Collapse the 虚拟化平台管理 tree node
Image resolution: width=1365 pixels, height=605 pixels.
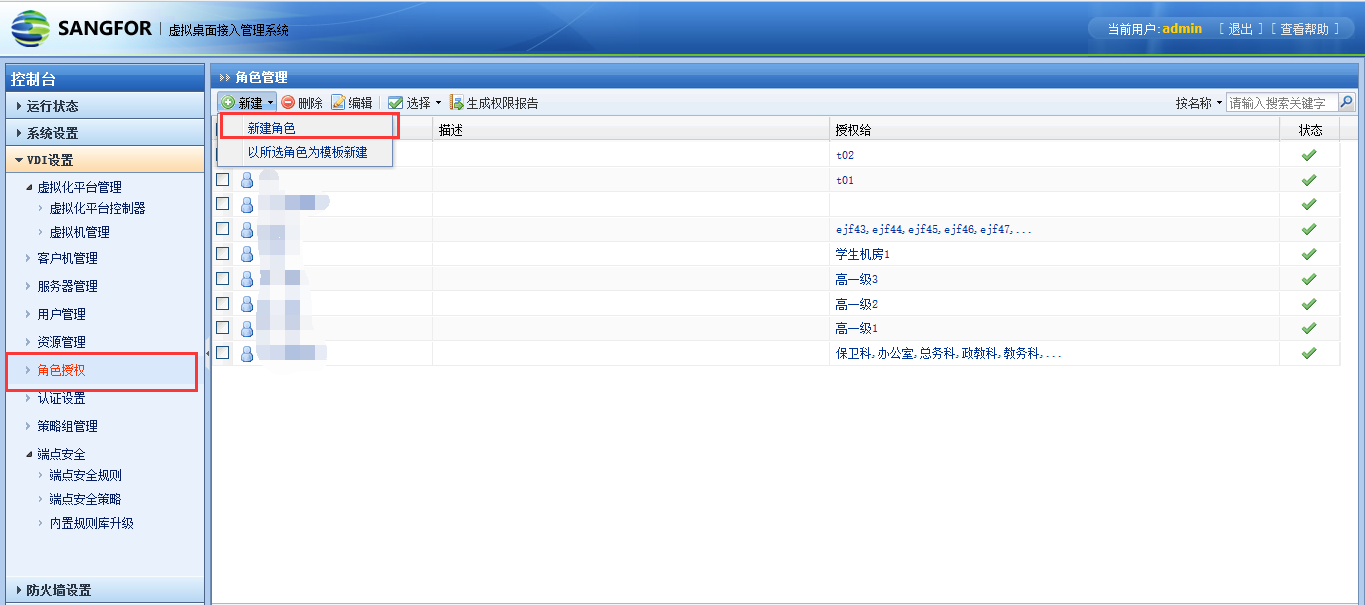click(30, 187)
